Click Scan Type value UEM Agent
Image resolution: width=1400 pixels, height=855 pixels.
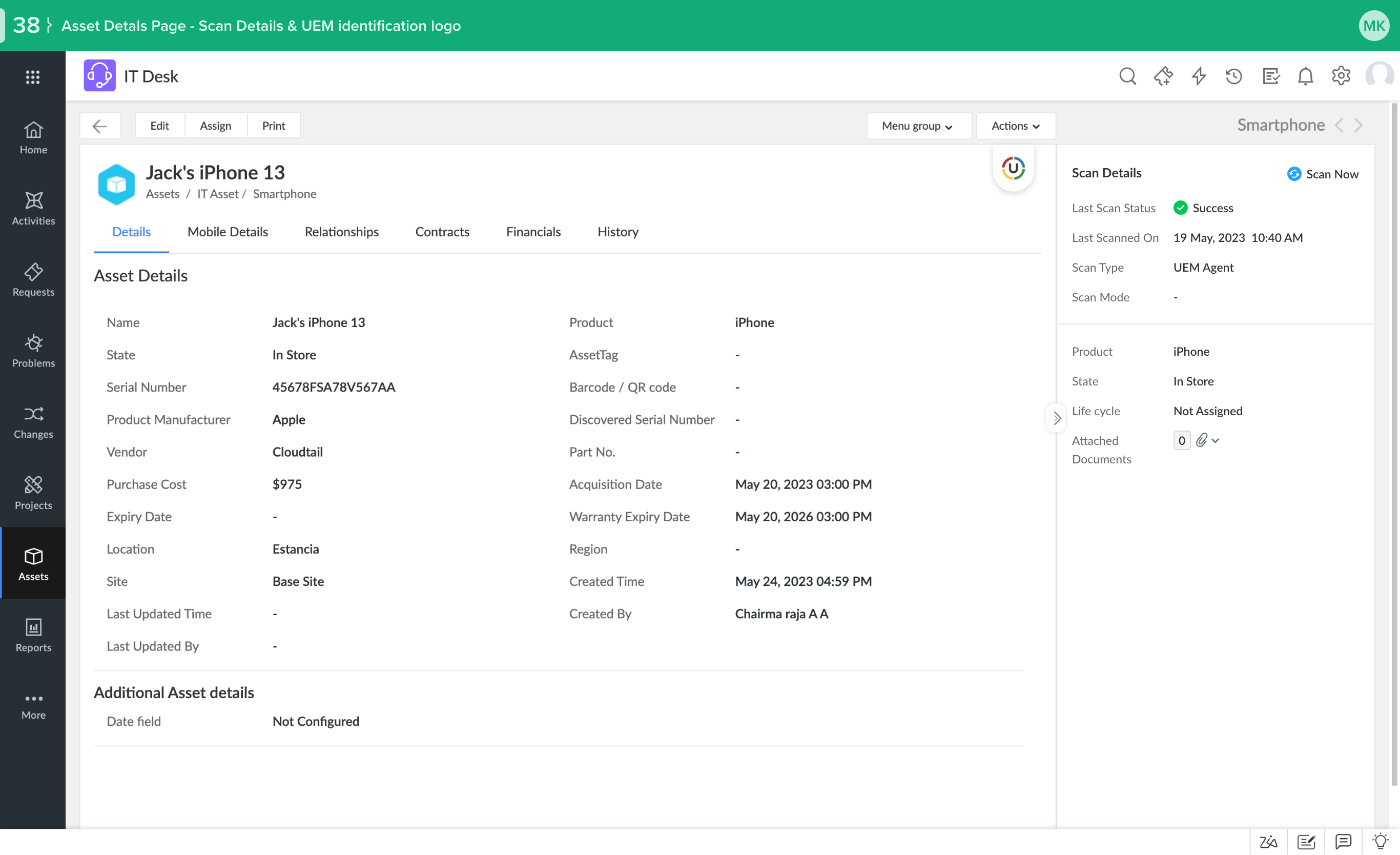tap(1203, 268)
